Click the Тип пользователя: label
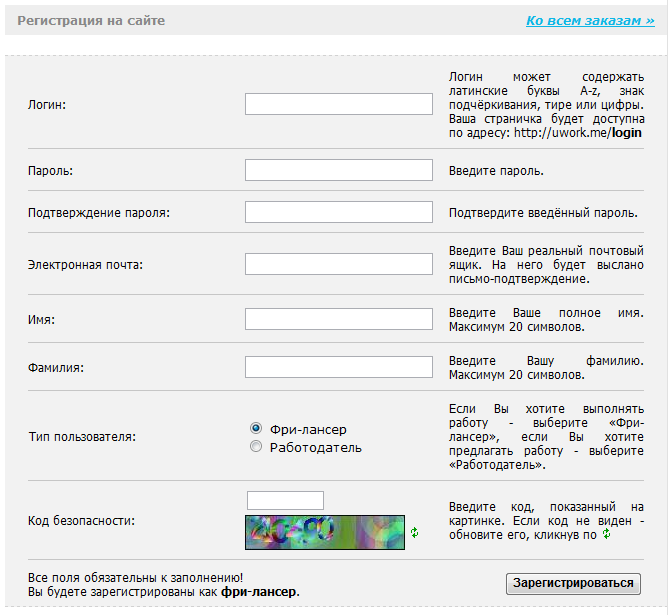Screen dimensions: 668x615 coord(82,437)
